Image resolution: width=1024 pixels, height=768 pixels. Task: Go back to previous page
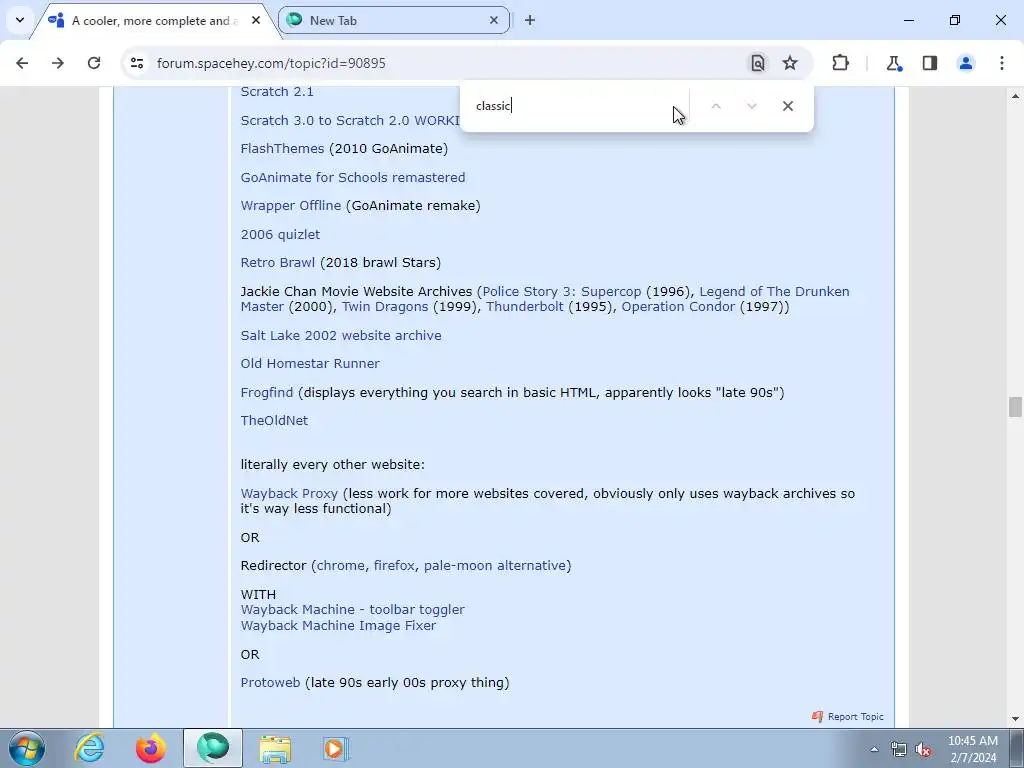[22, 63]
